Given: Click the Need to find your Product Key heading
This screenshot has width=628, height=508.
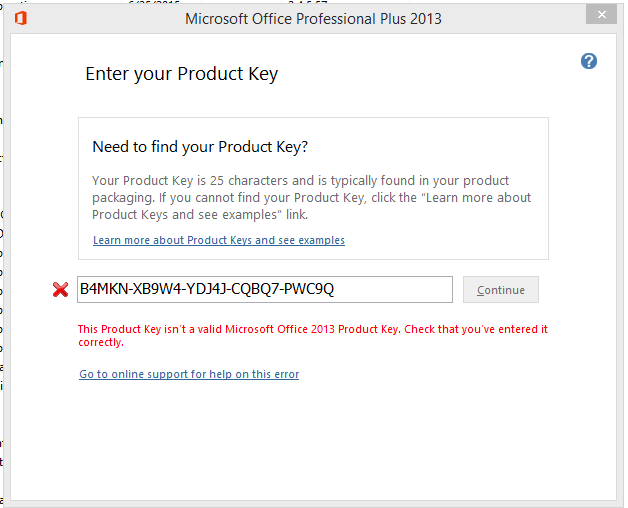Looking at the screenshot, I should [x=200, y=147].
